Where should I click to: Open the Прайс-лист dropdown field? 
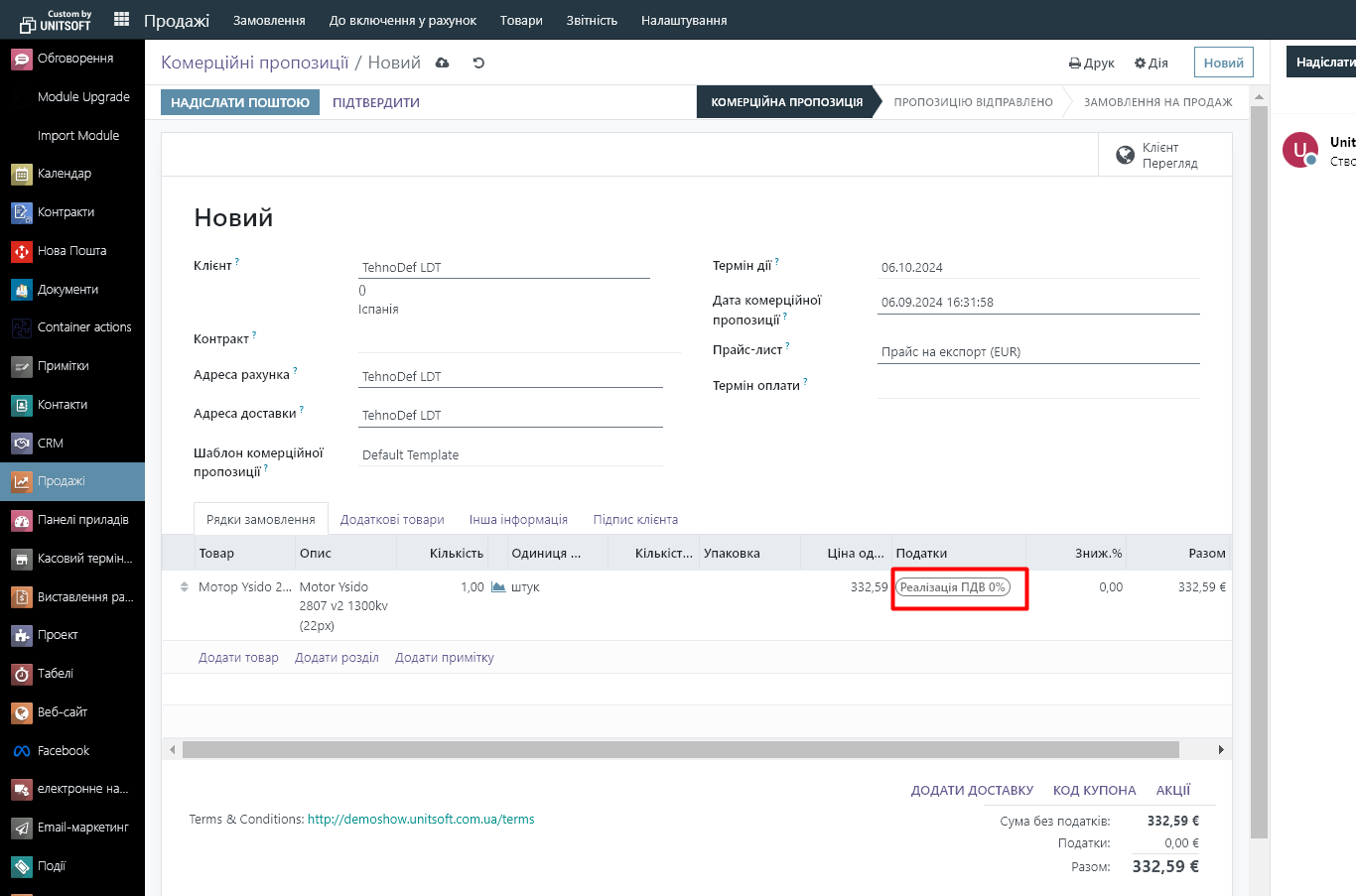point(1037,352)
